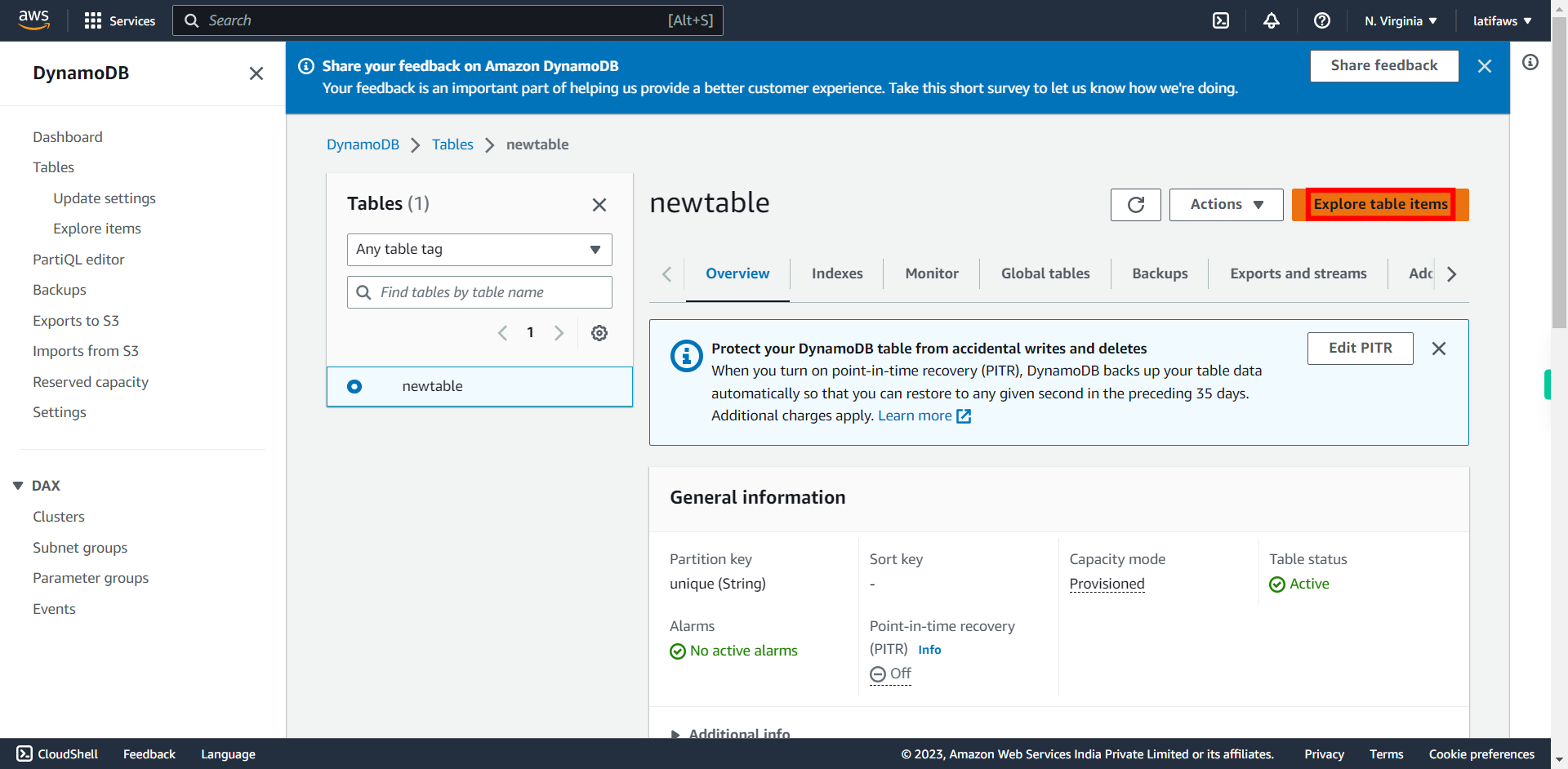1568x769 pixels.
Task: Open the Tables breadcrumb link
Action: coord(452,144)
